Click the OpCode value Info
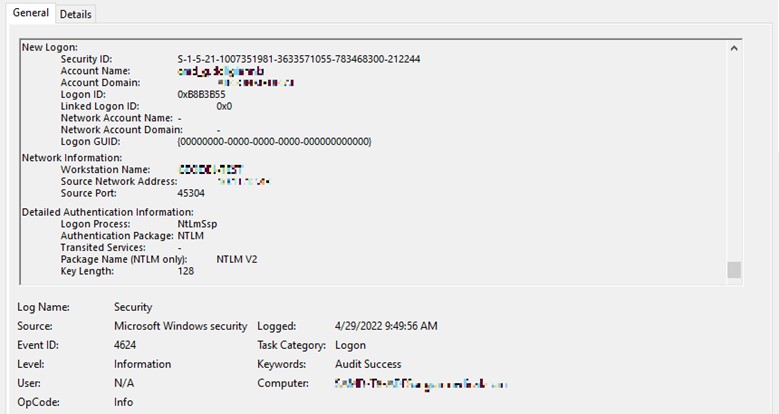 click(124, 402)
